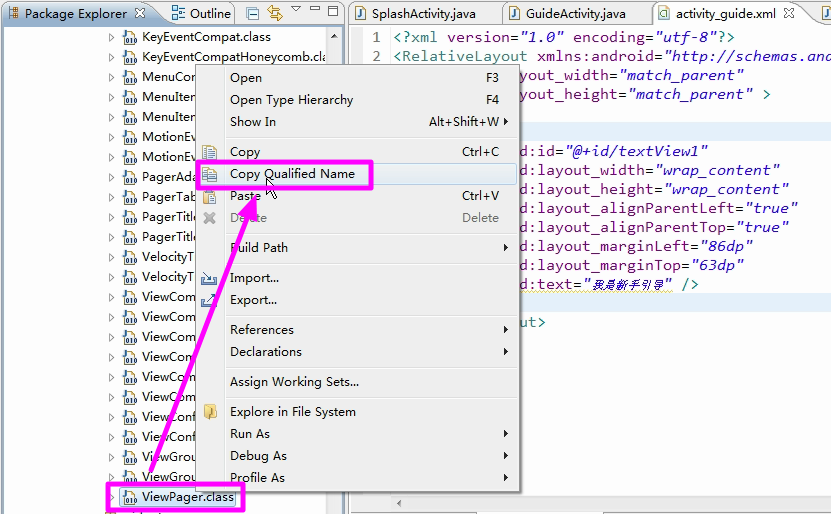Click the Import icon in context menu
This screenshot has width=831, height=514.
[x=210, y=278]
